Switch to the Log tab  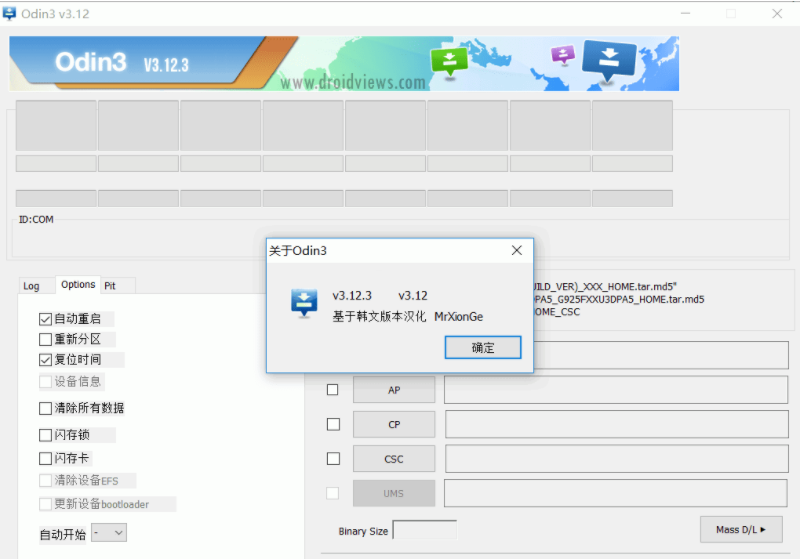[x=31, y=286]
